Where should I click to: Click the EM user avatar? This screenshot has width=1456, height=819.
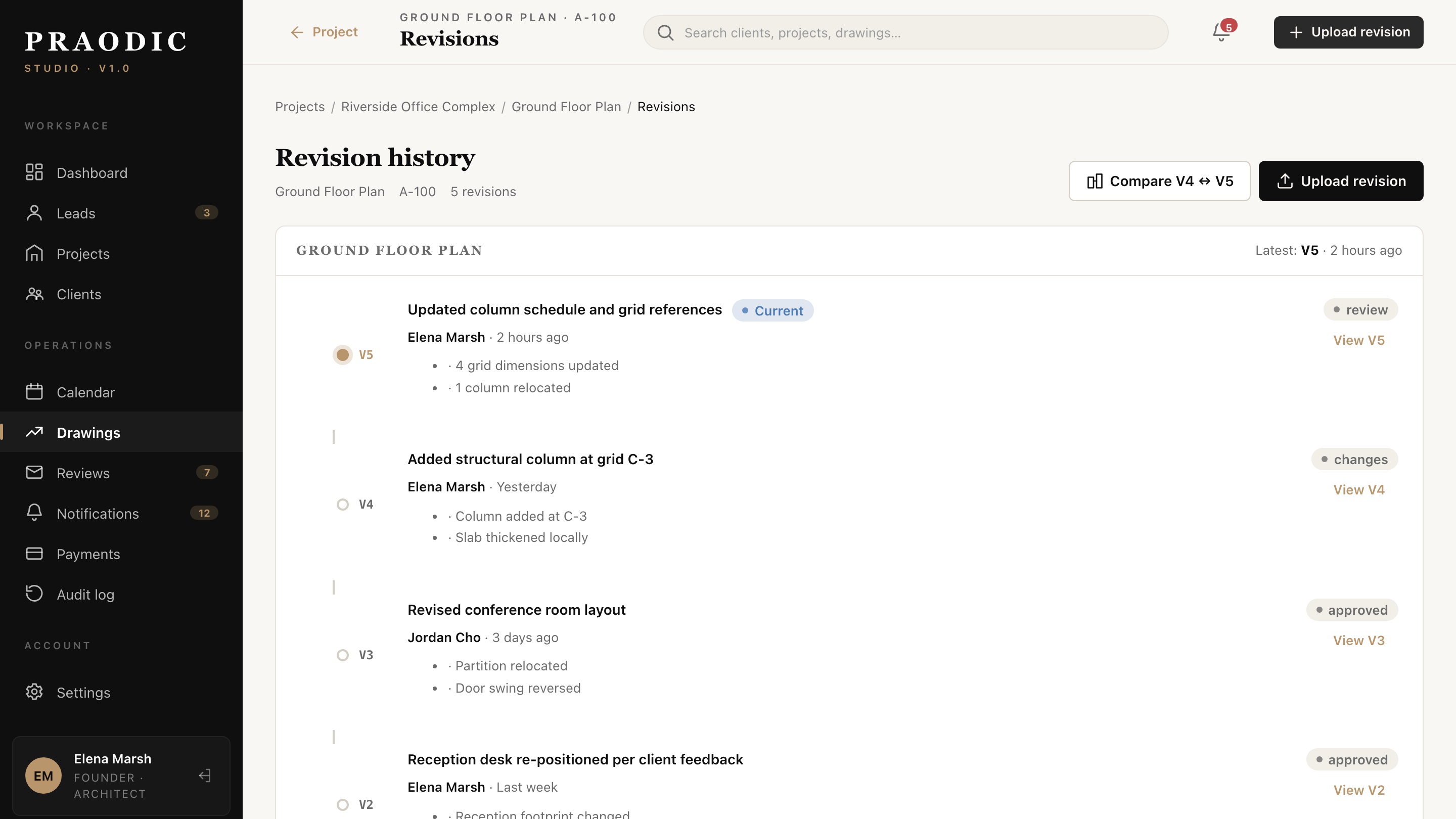pyautogui.click(x=43, y=776)
